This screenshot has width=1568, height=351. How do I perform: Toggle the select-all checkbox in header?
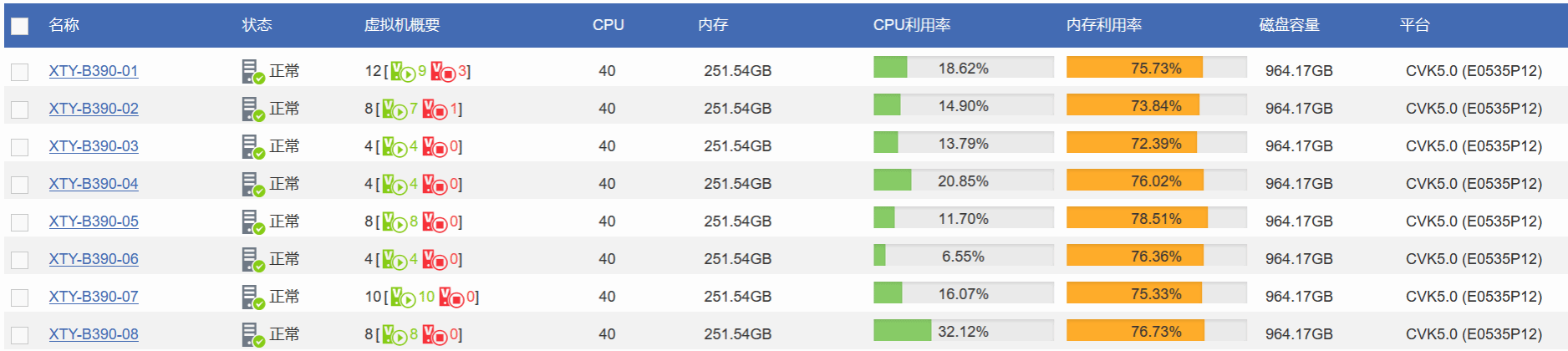coord(19,26)
